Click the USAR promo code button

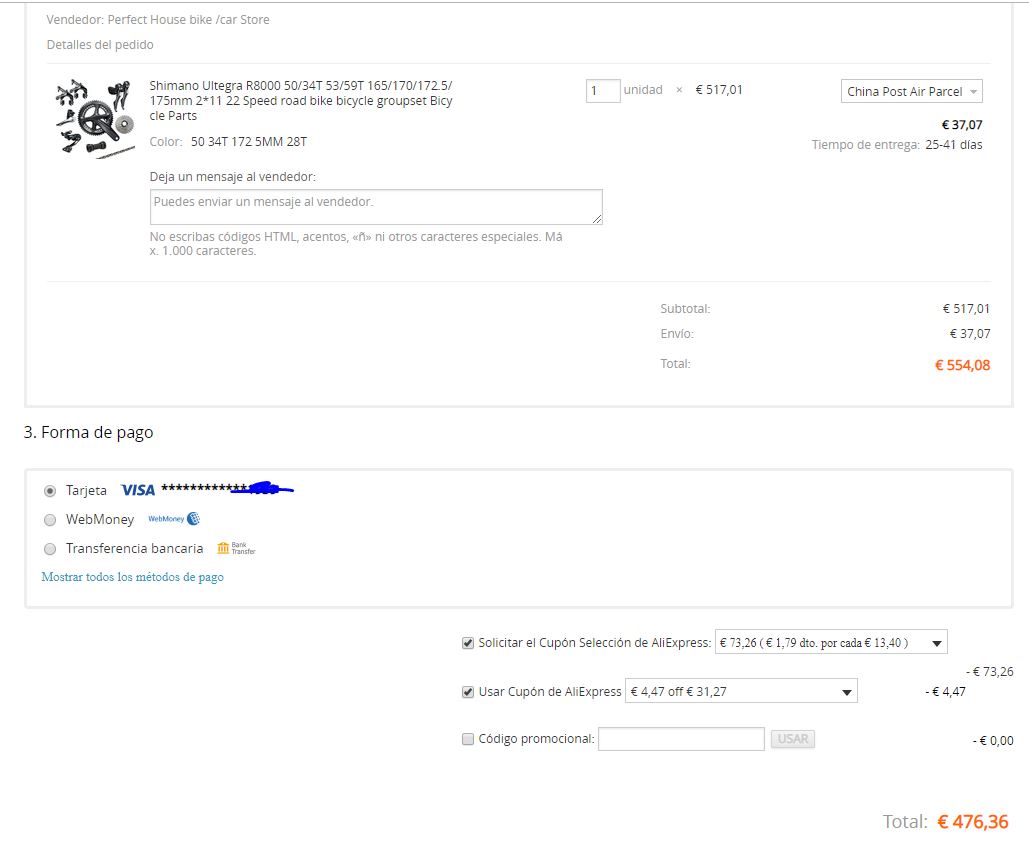(x=793, y=739)
